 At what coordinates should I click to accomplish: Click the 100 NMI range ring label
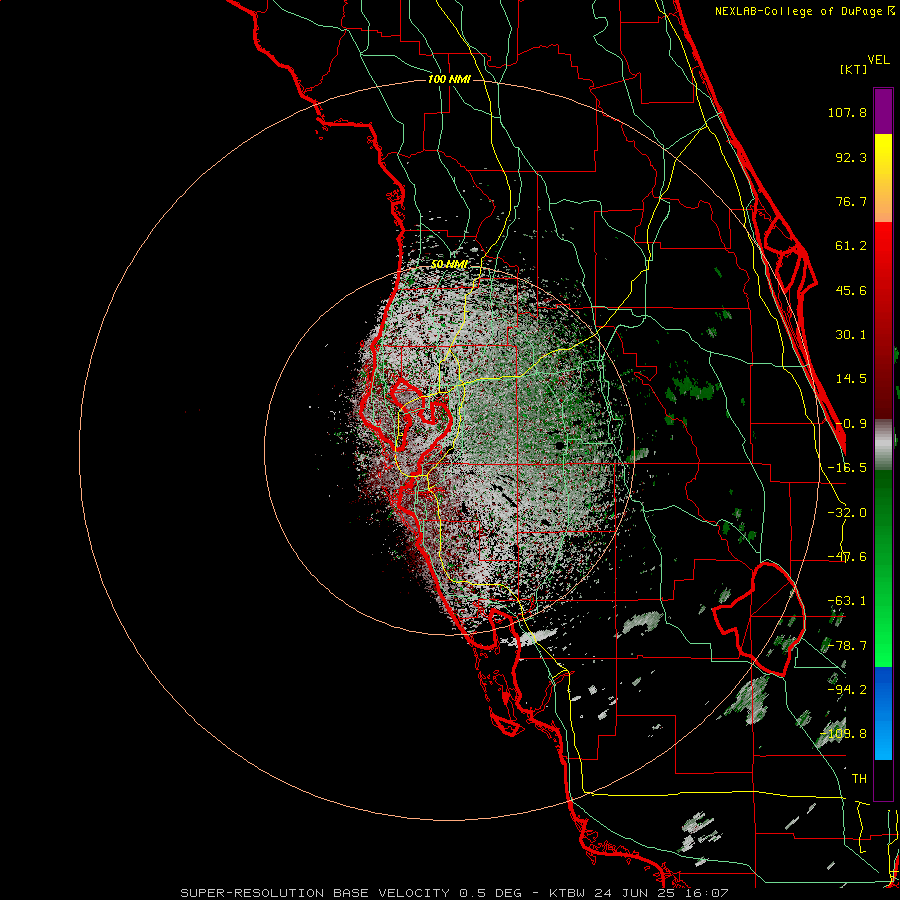449,79
